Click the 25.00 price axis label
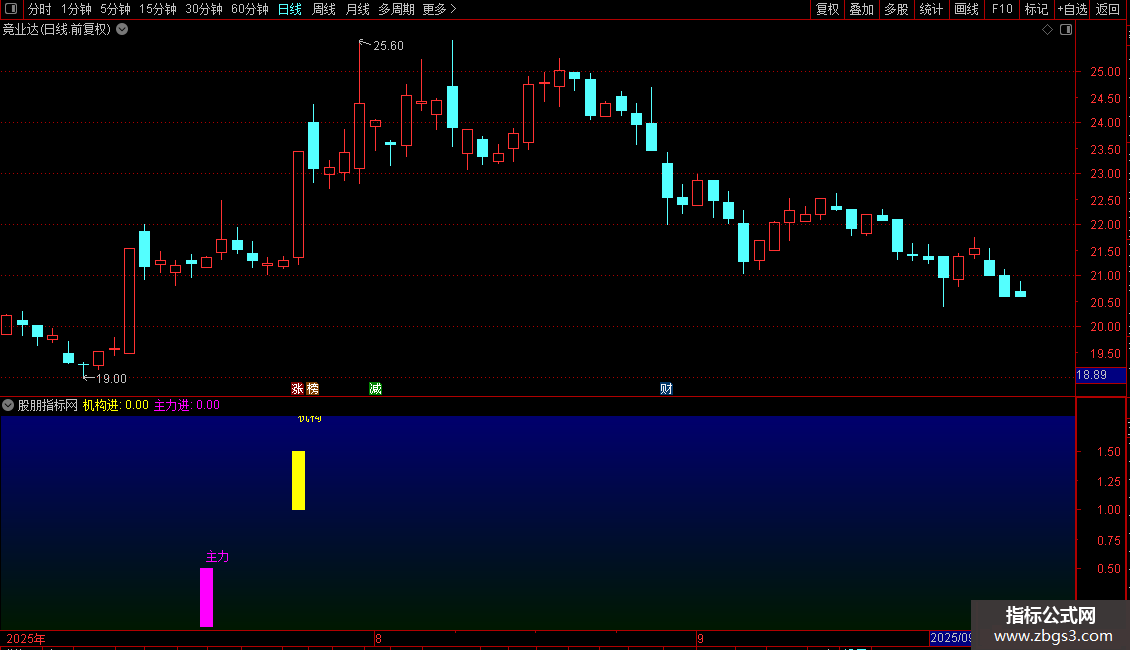The width and height of the screenshot is (1130, 650). click(x=1105, y=72)
